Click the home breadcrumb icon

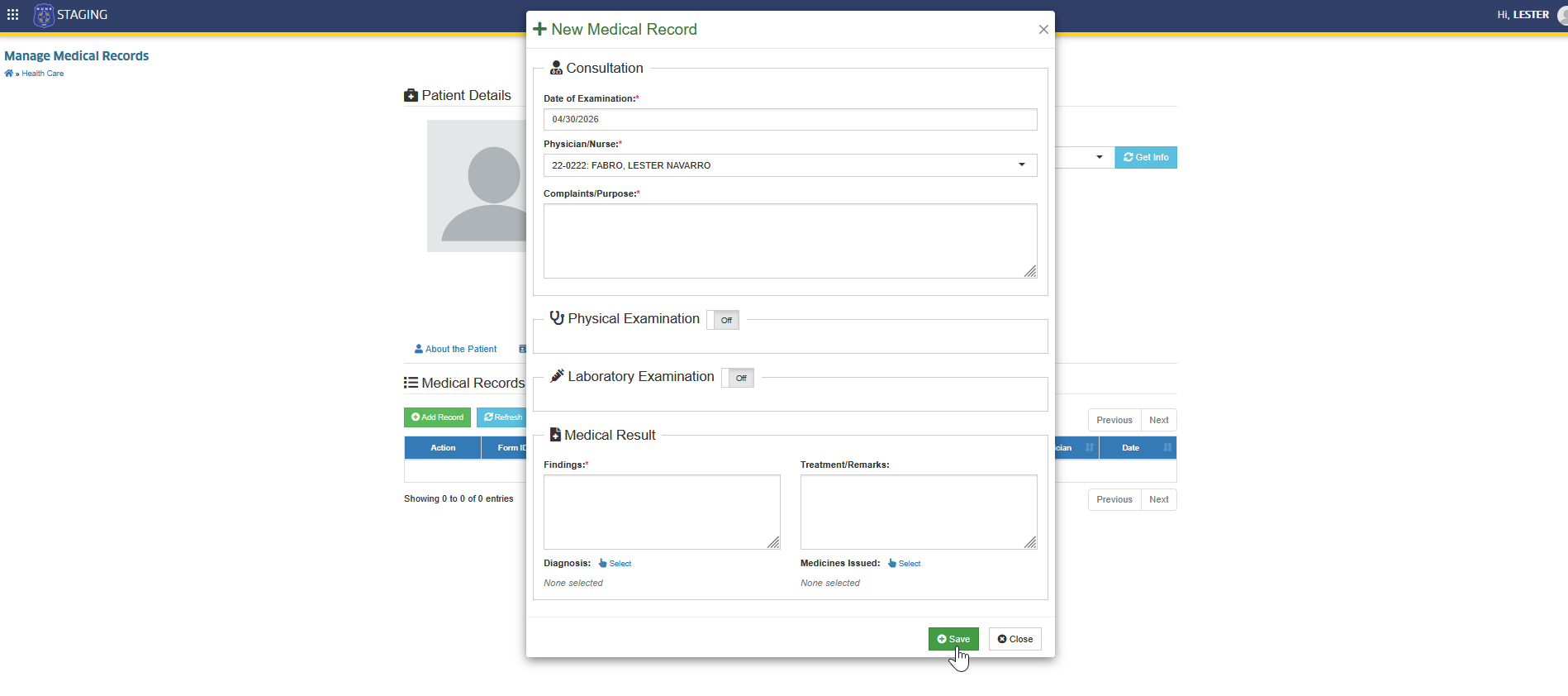[x=8, y=74]
